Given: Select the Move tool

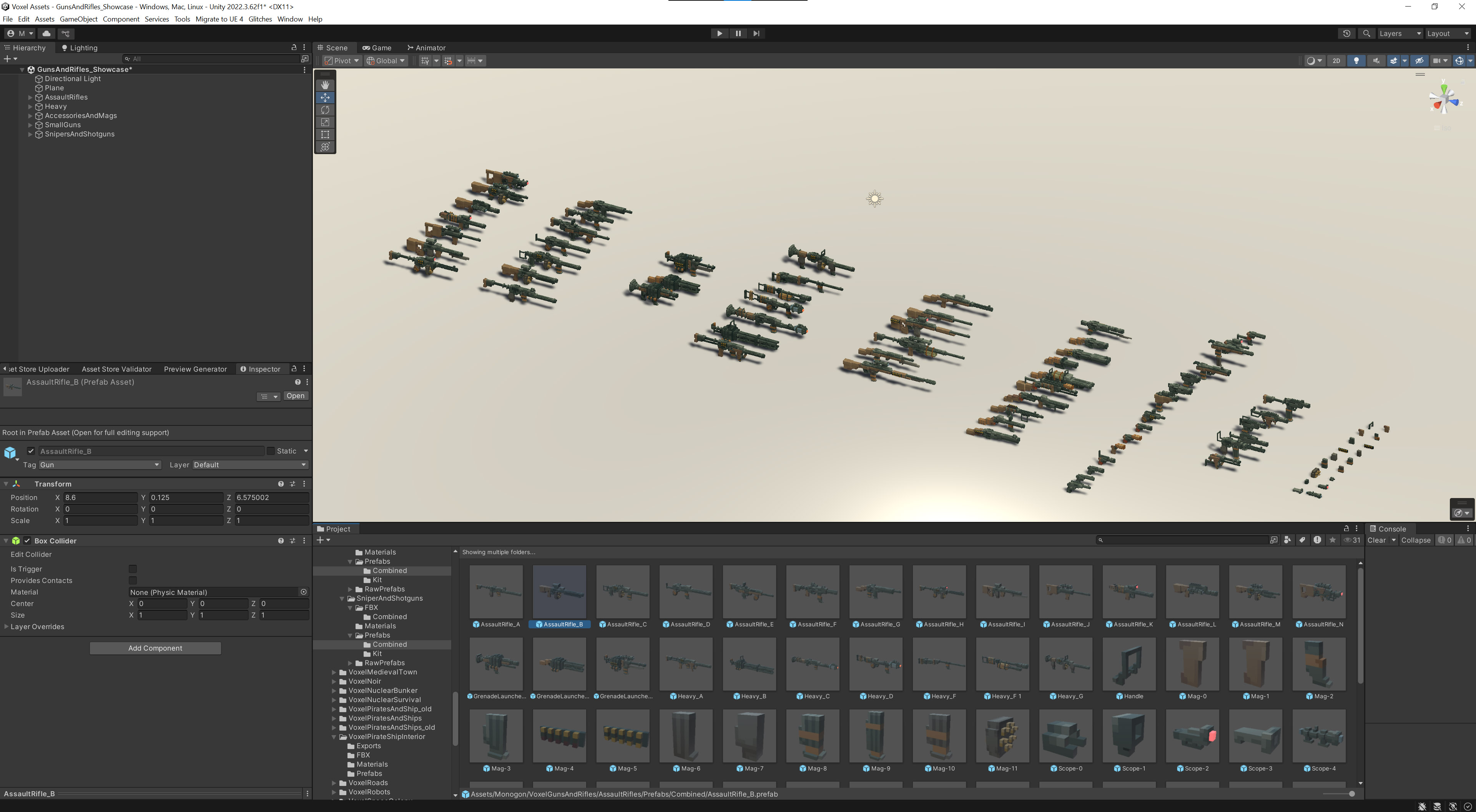Looking at the screenshot, I should pos(325,98).
